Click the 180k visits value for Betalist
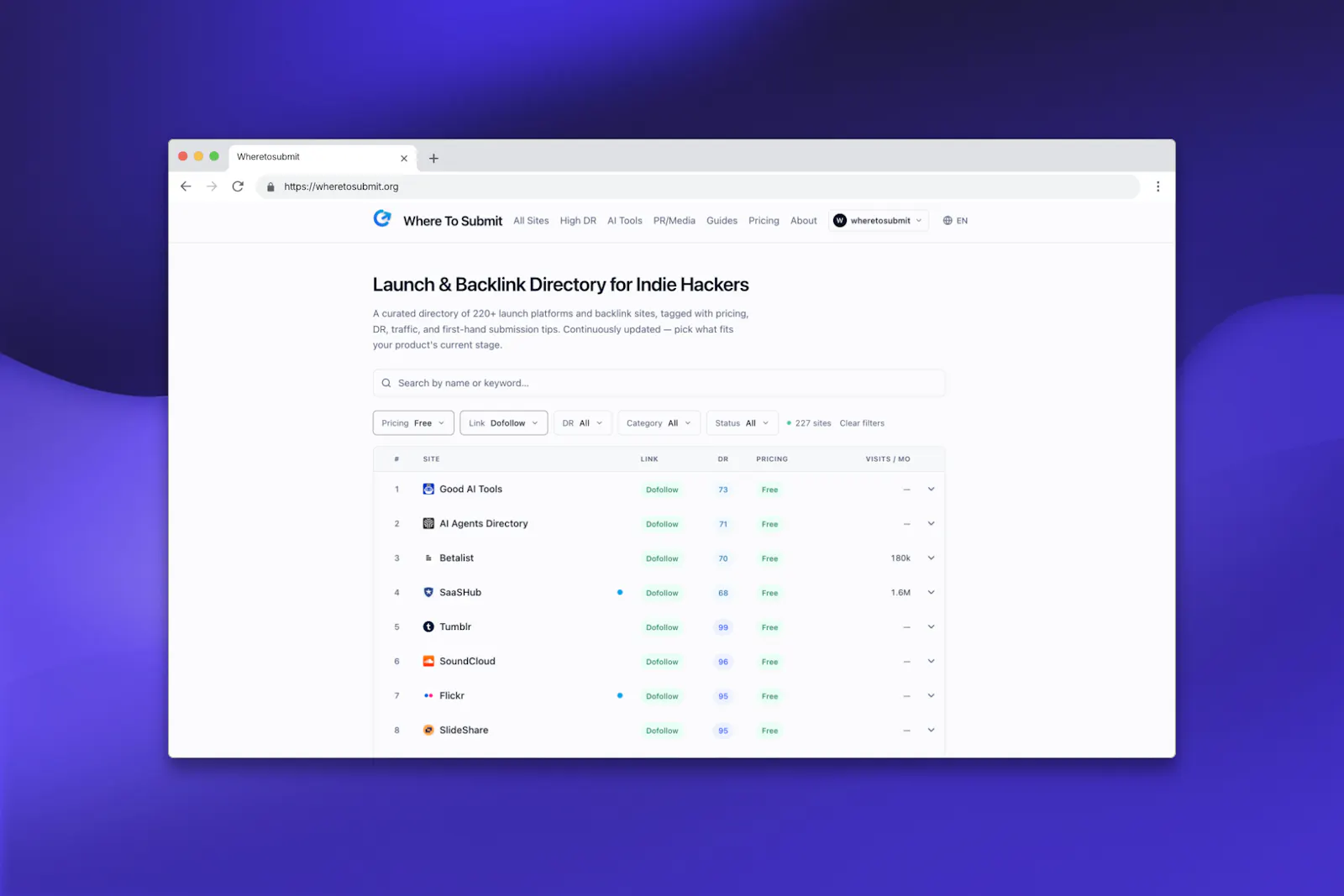1344x896 pixels. click(900, 558)
